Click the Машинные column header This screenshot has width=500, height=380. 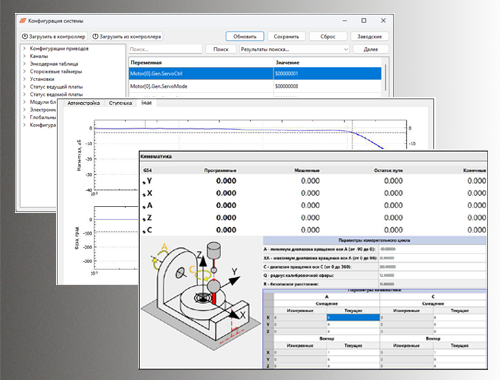pyautogui.click(x=307, y=170)
